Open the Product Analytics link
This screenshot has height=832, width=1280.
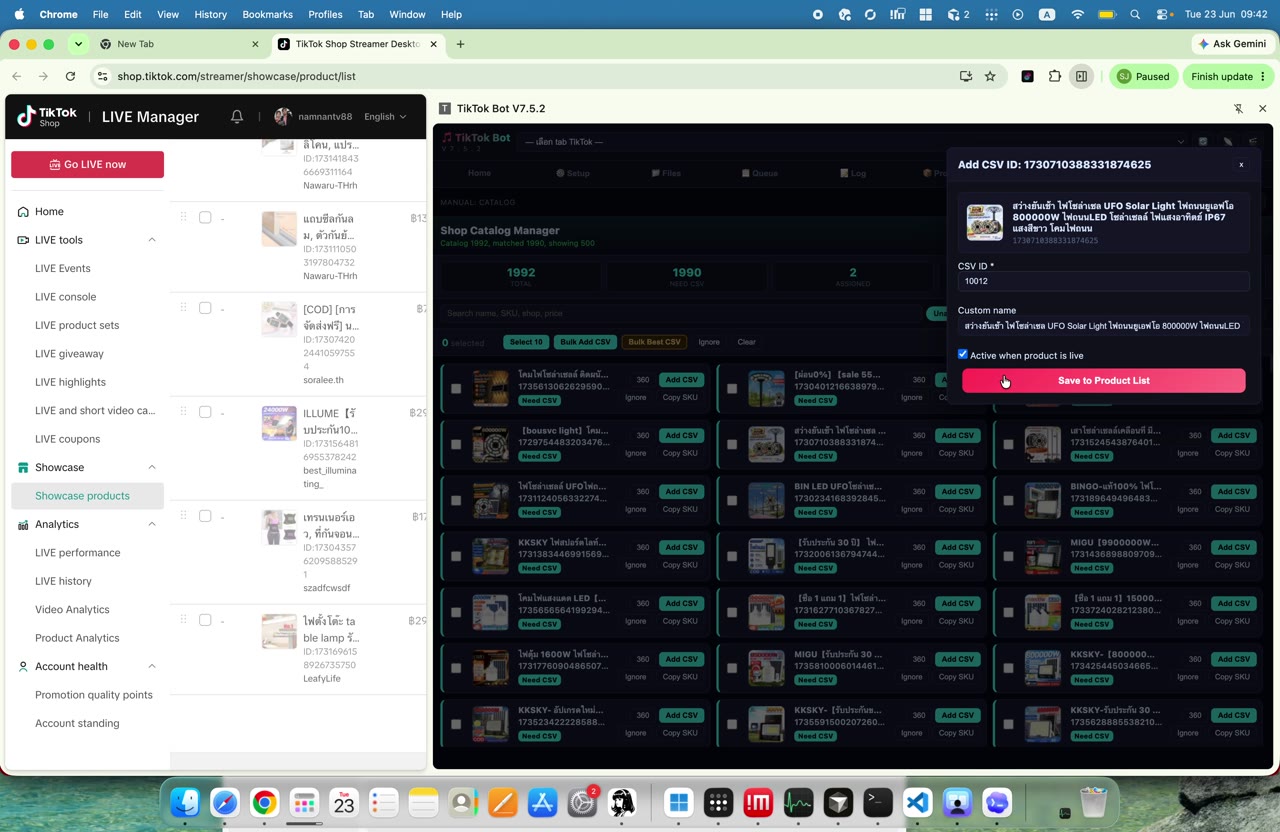[77, 638]
